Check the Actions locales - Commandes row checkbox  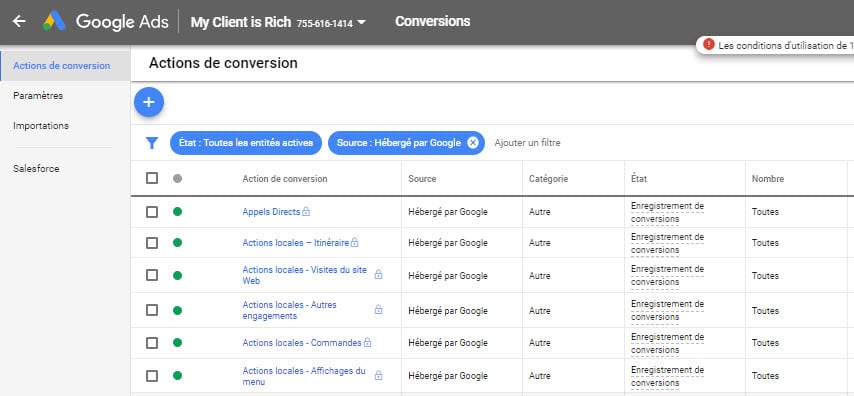pyautogui.click(x=152, y=343)
